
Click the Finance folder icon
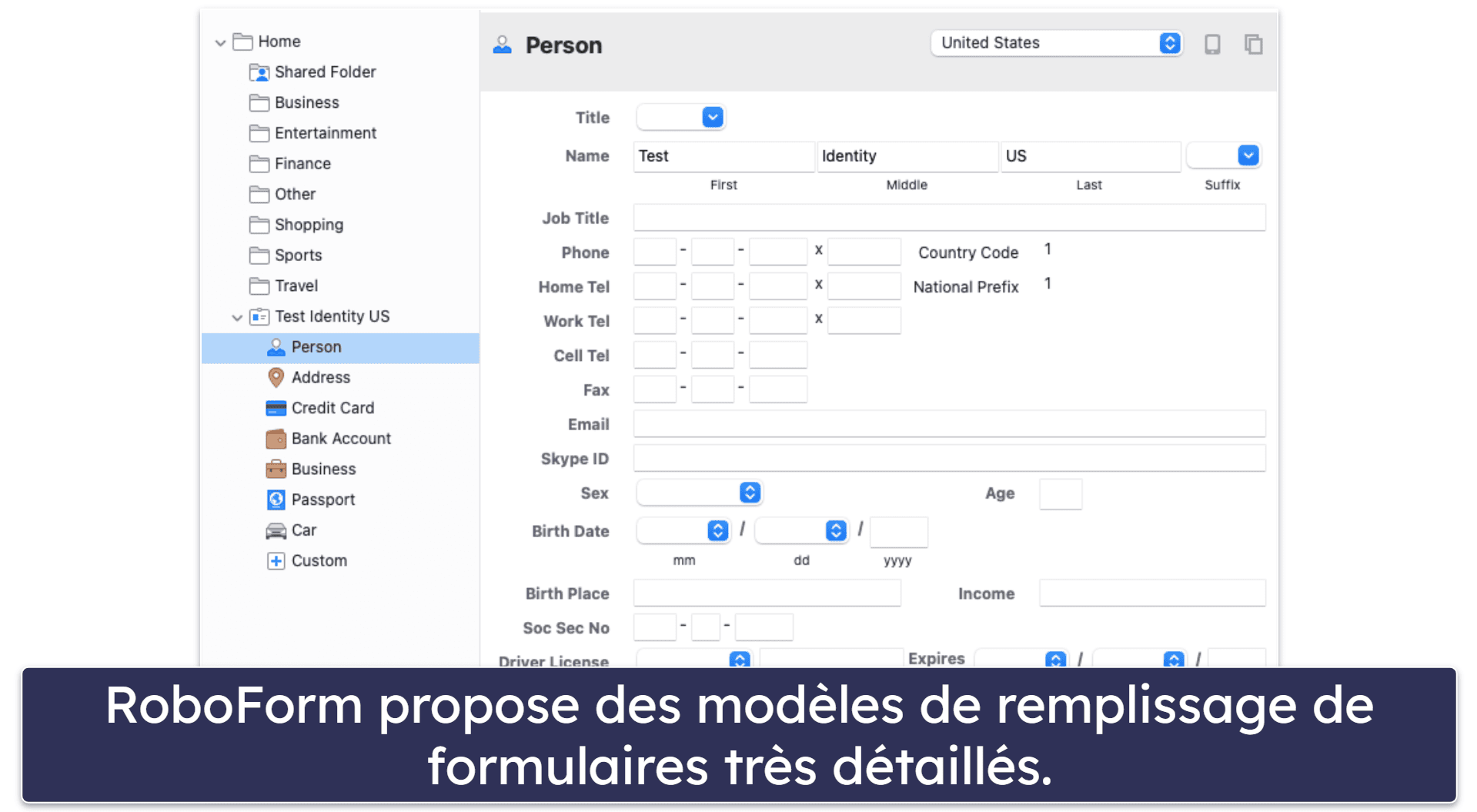[259, 164]
